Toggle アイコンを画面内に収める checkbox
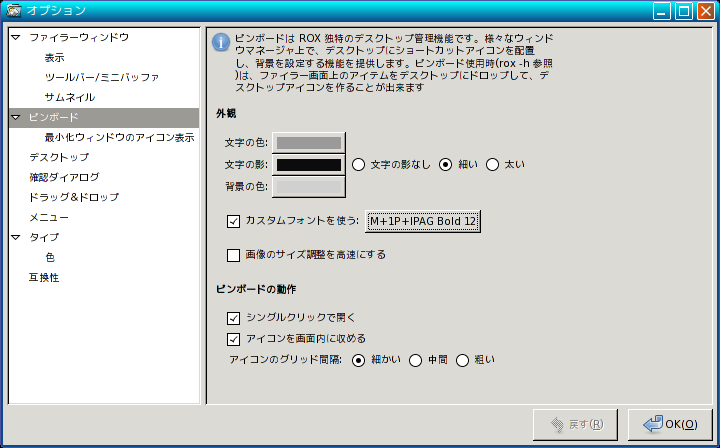The image size is (720, 448). pos(233,339)
